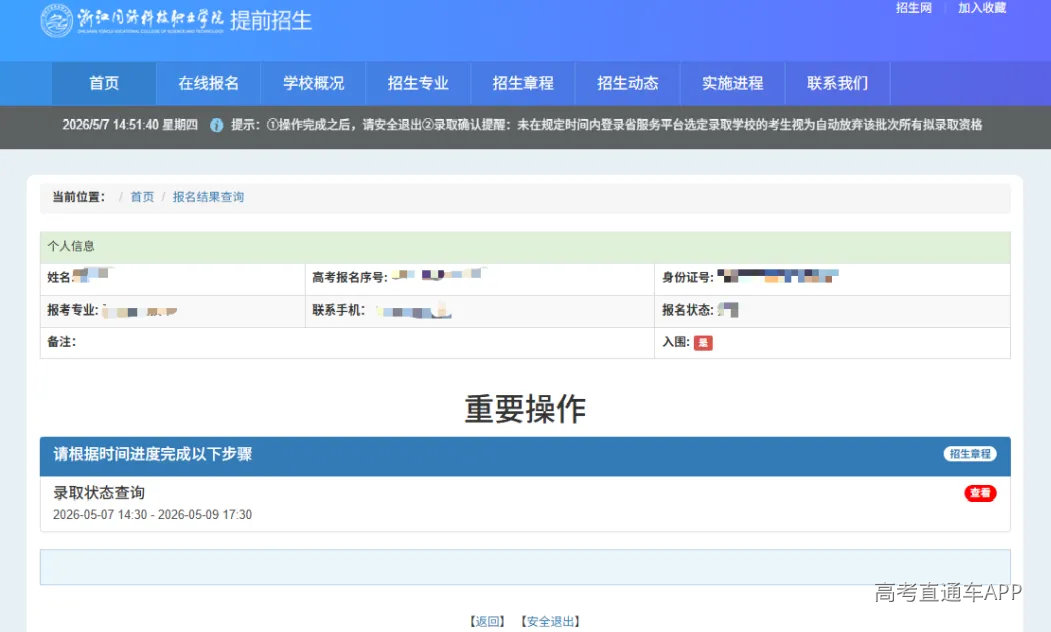Click the college logo emblem
The image size is (1051, 632).
point(56,20)
